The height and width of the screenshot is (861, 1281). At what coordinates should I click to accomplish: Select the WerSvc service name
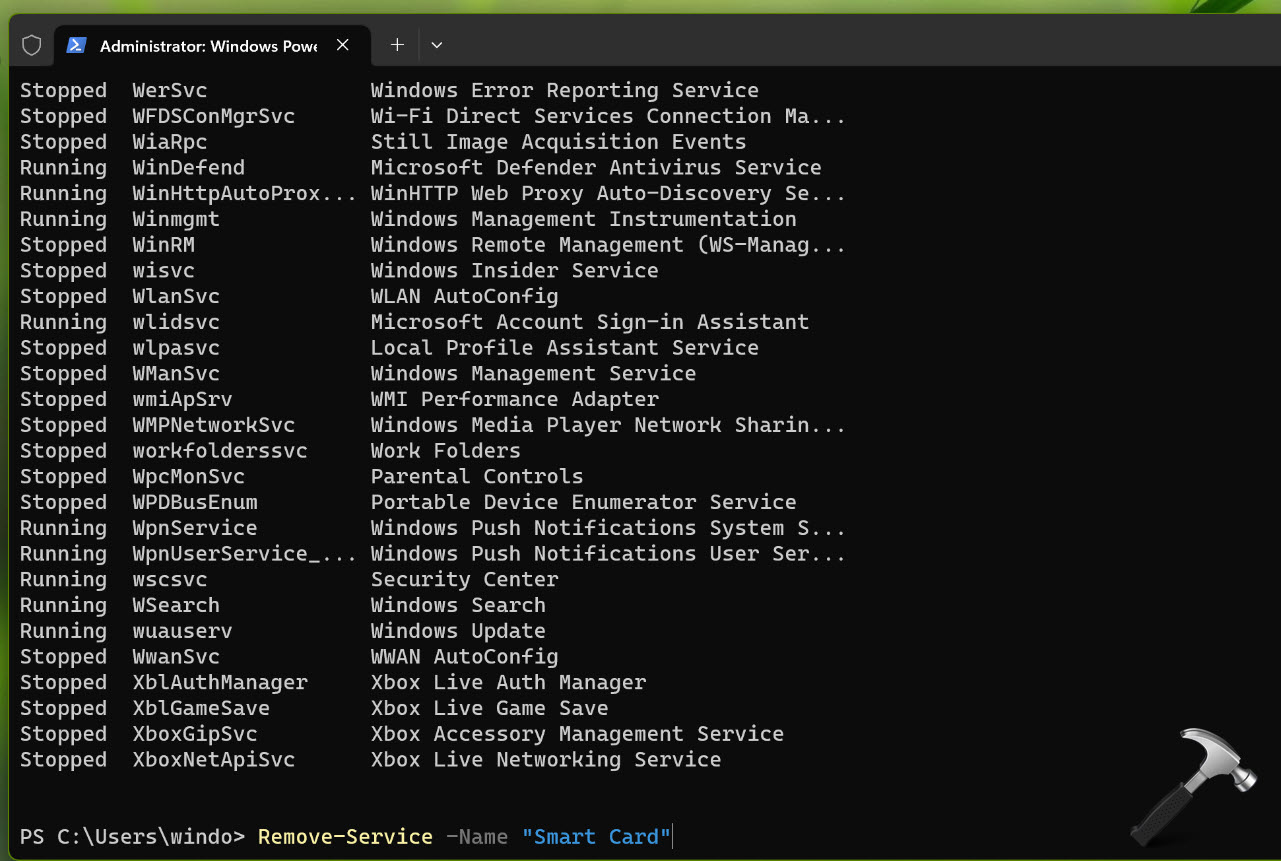(x=170, y=91)
